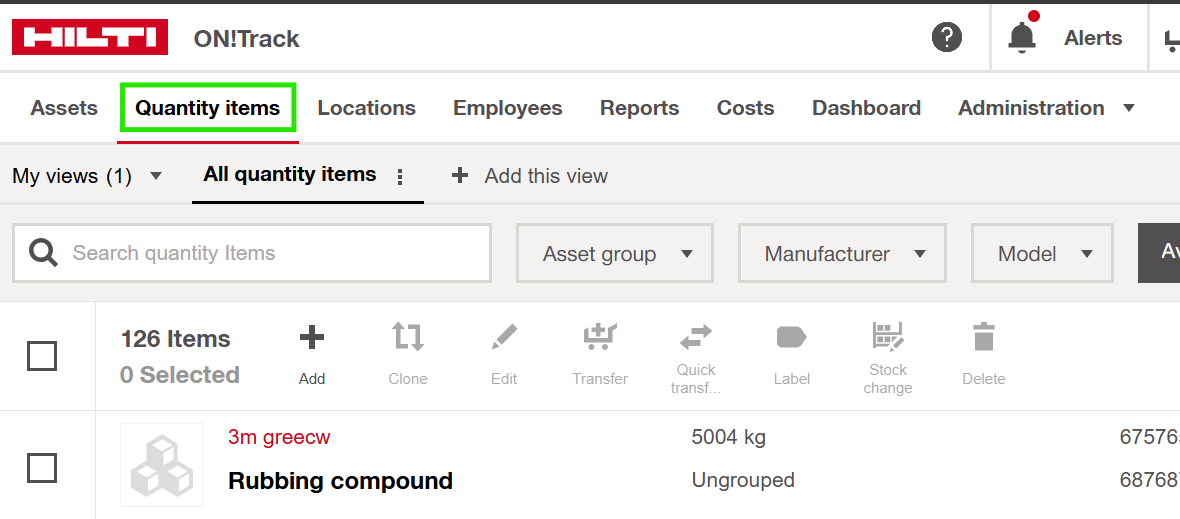The image size is (1180, 519).
Task: Click the magnifying glass search icon
Action: 44,253
